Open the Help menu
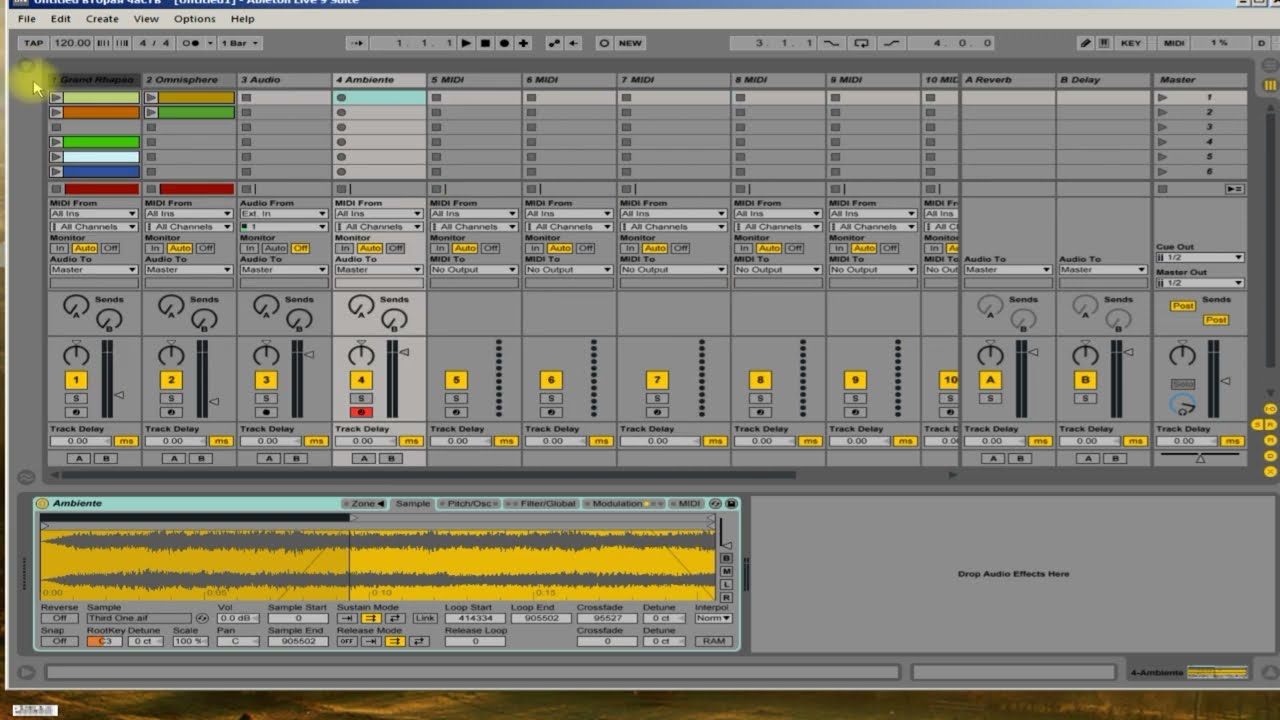This screenshot has height=720, width=1280. [x=242, y=18]
